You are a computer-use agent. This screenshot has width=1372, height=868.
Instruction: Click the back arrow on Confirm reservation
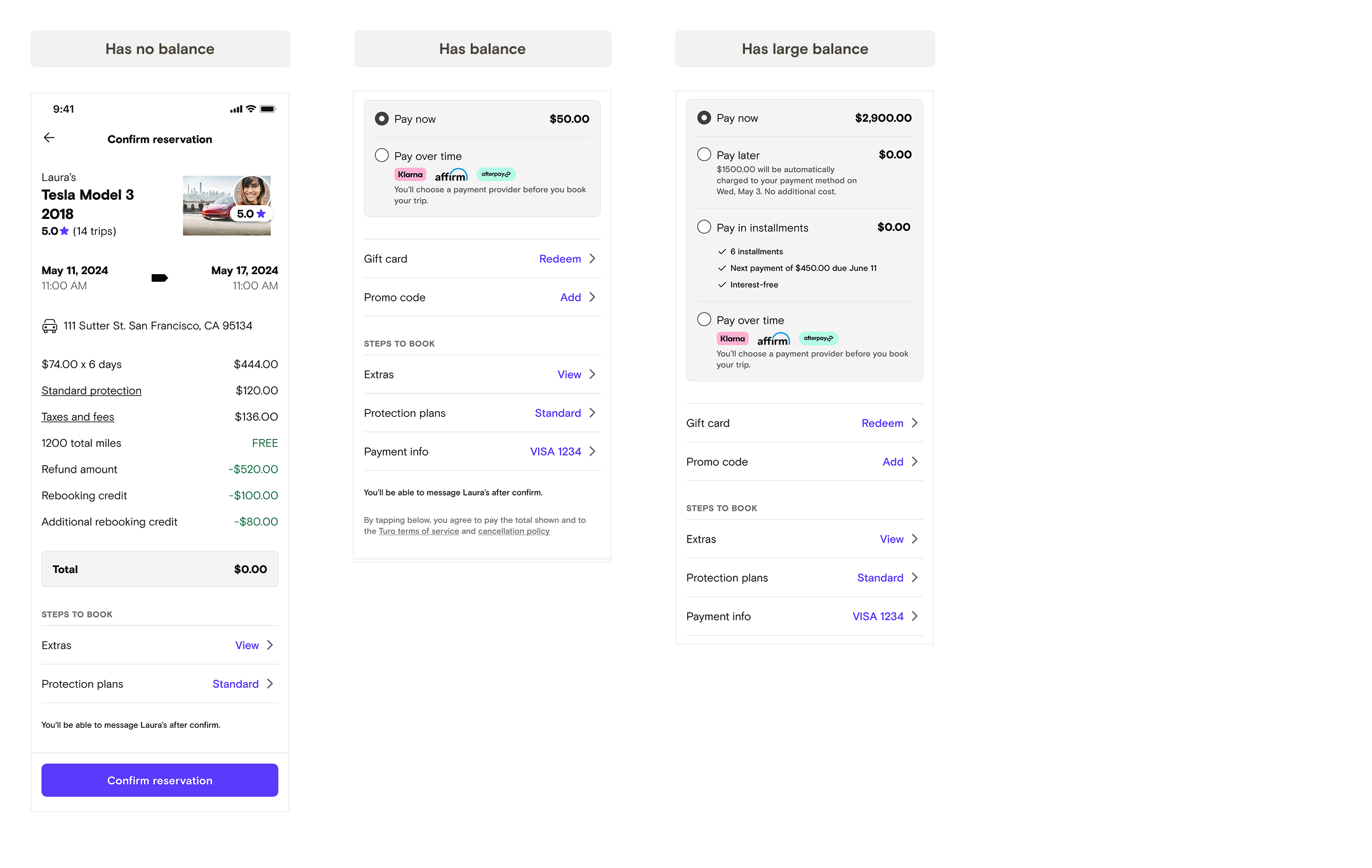coord(49,138)
